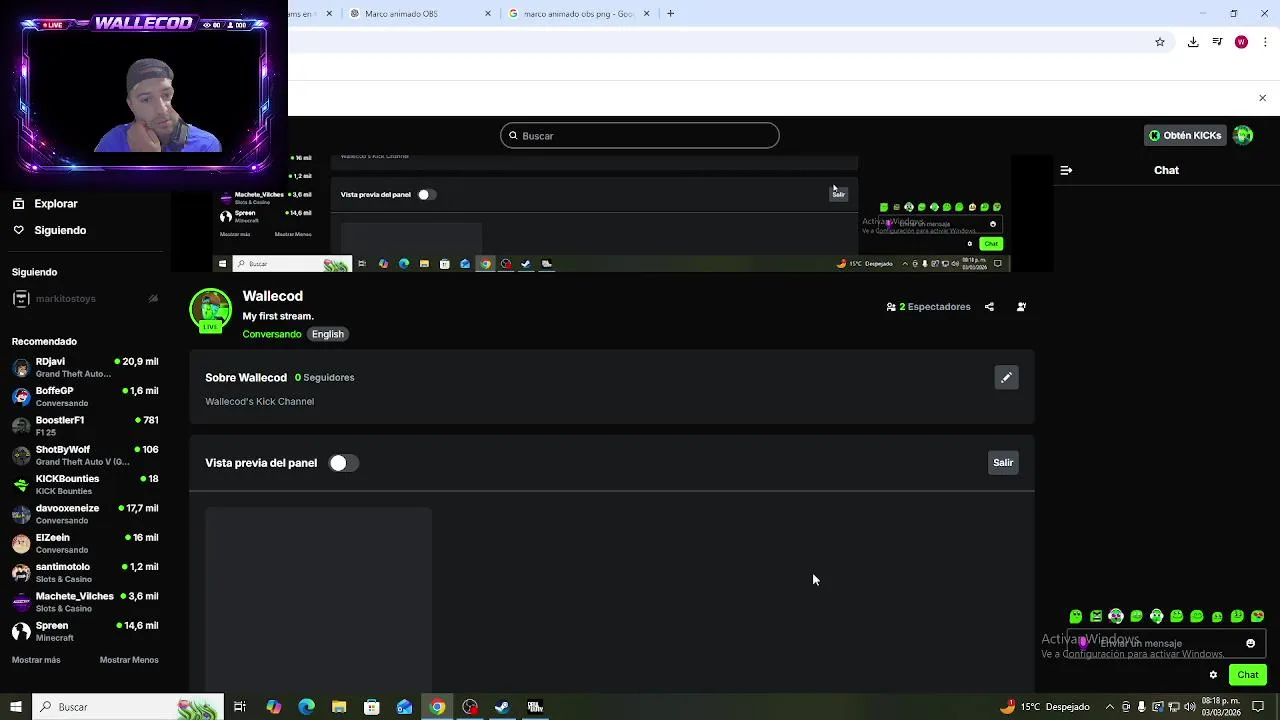Show hidden system tray icons chevron

(x=1109, y=707)
